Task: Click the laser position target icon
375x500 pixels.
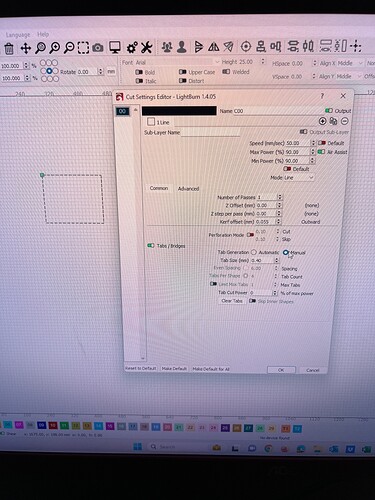Action: click(x=246, y=46)
